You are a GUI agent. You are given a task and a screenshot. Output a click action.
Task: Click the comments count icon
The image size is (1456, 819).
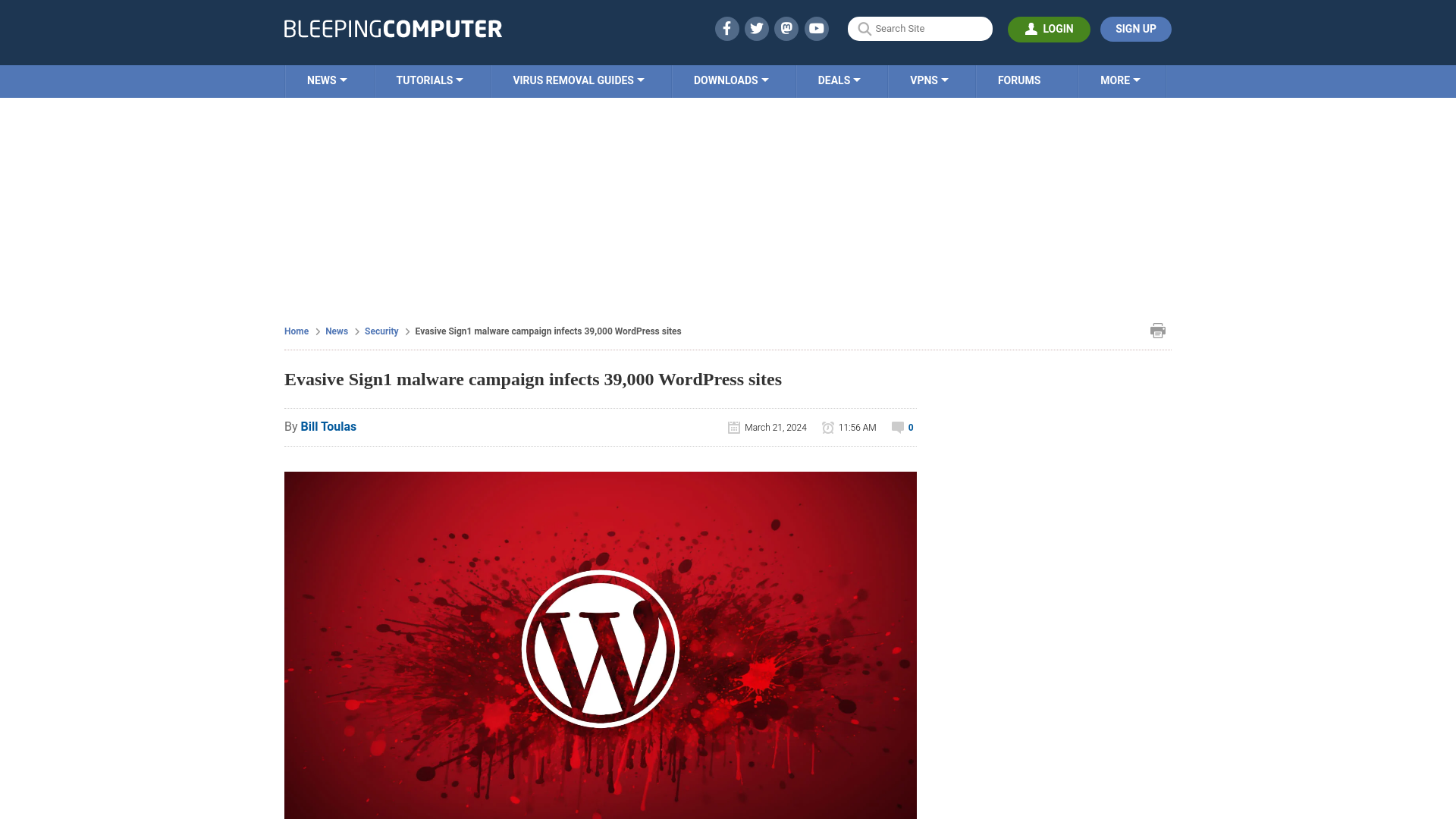point(898,427)
